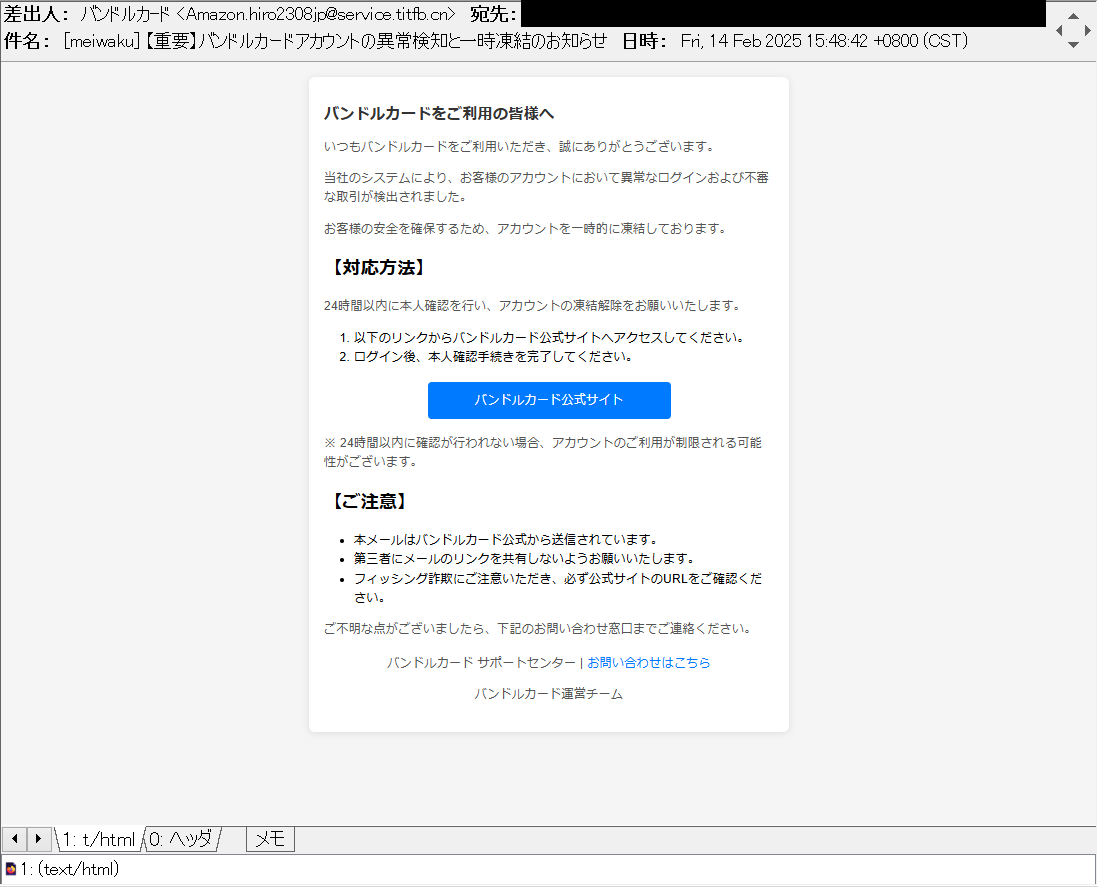Click bullet フィッシング詐欺にご注意いただき
The image size is (1098, 887).
pyautogui.click(x=557, y=588)
